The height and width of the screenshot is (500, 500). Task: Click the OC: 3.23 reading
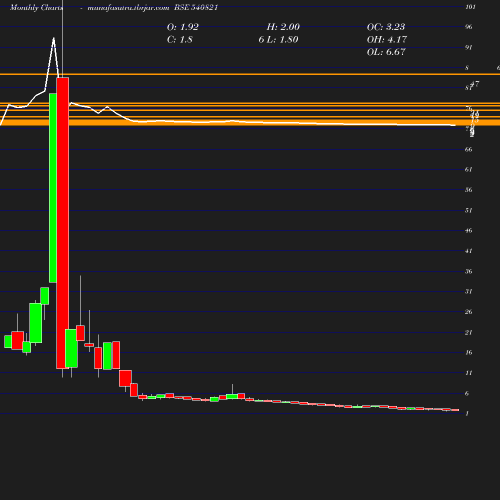pyautogui.click(x=386, y=27)
